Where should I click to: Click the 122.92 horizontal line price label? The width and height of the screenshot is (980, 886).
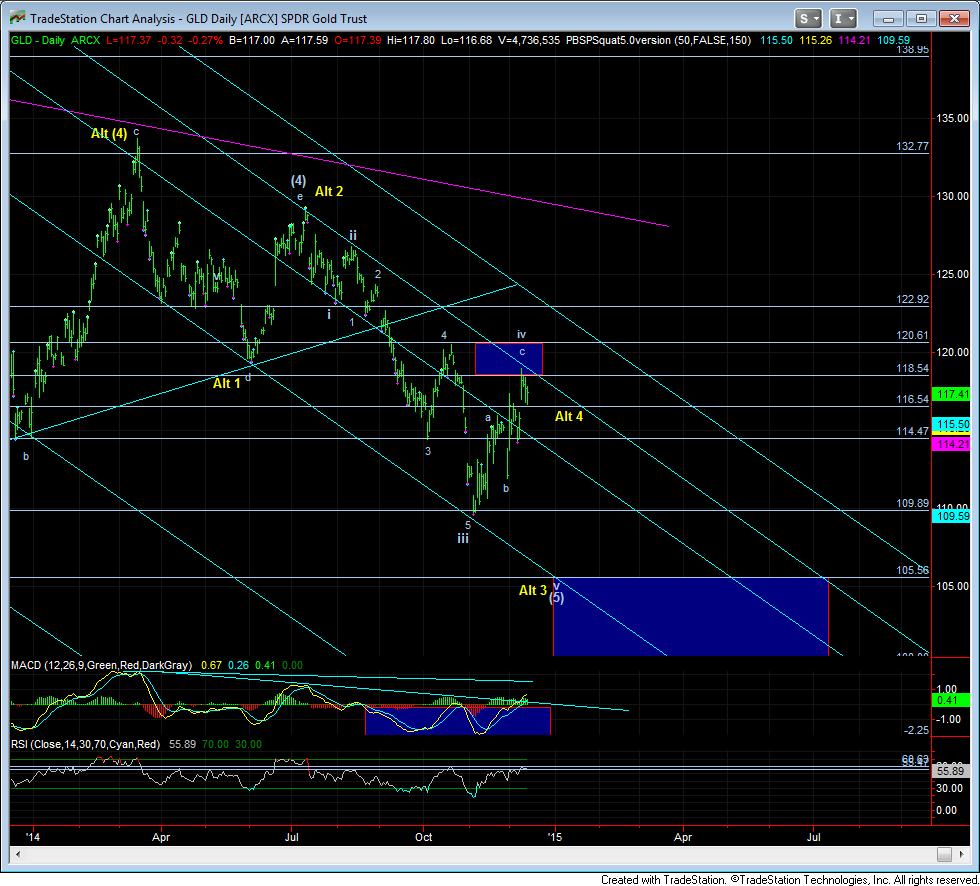[x=912, y=299]
